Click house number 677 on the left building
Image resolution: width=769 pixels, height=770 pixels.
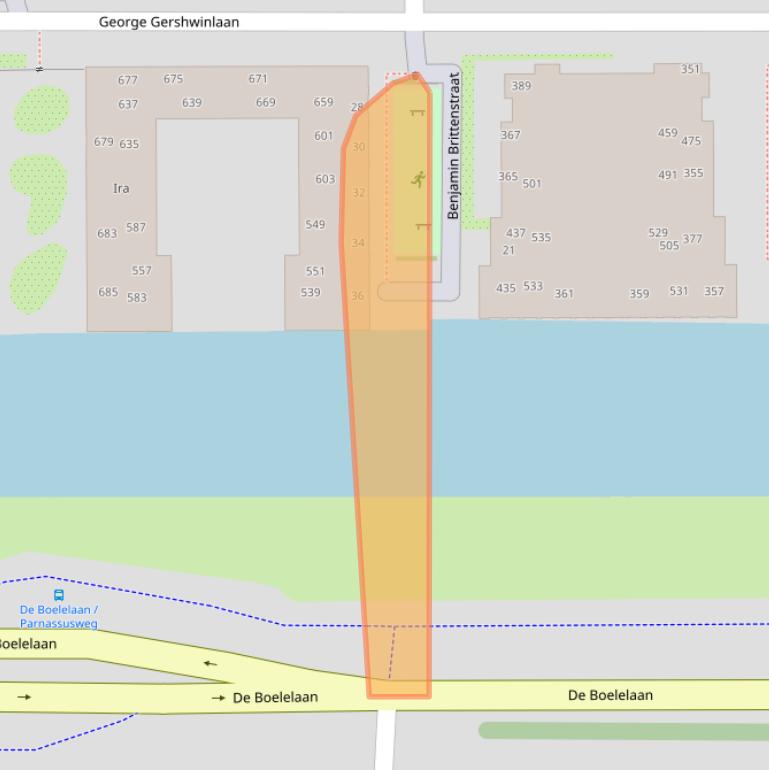tap(128, 80)
